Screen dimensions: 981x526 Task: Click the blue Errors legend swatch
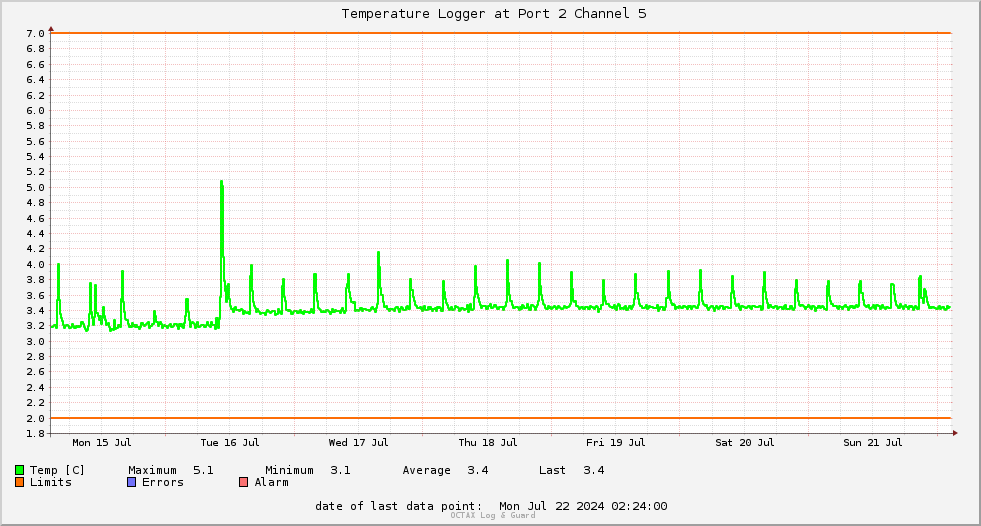coord(131,482)
